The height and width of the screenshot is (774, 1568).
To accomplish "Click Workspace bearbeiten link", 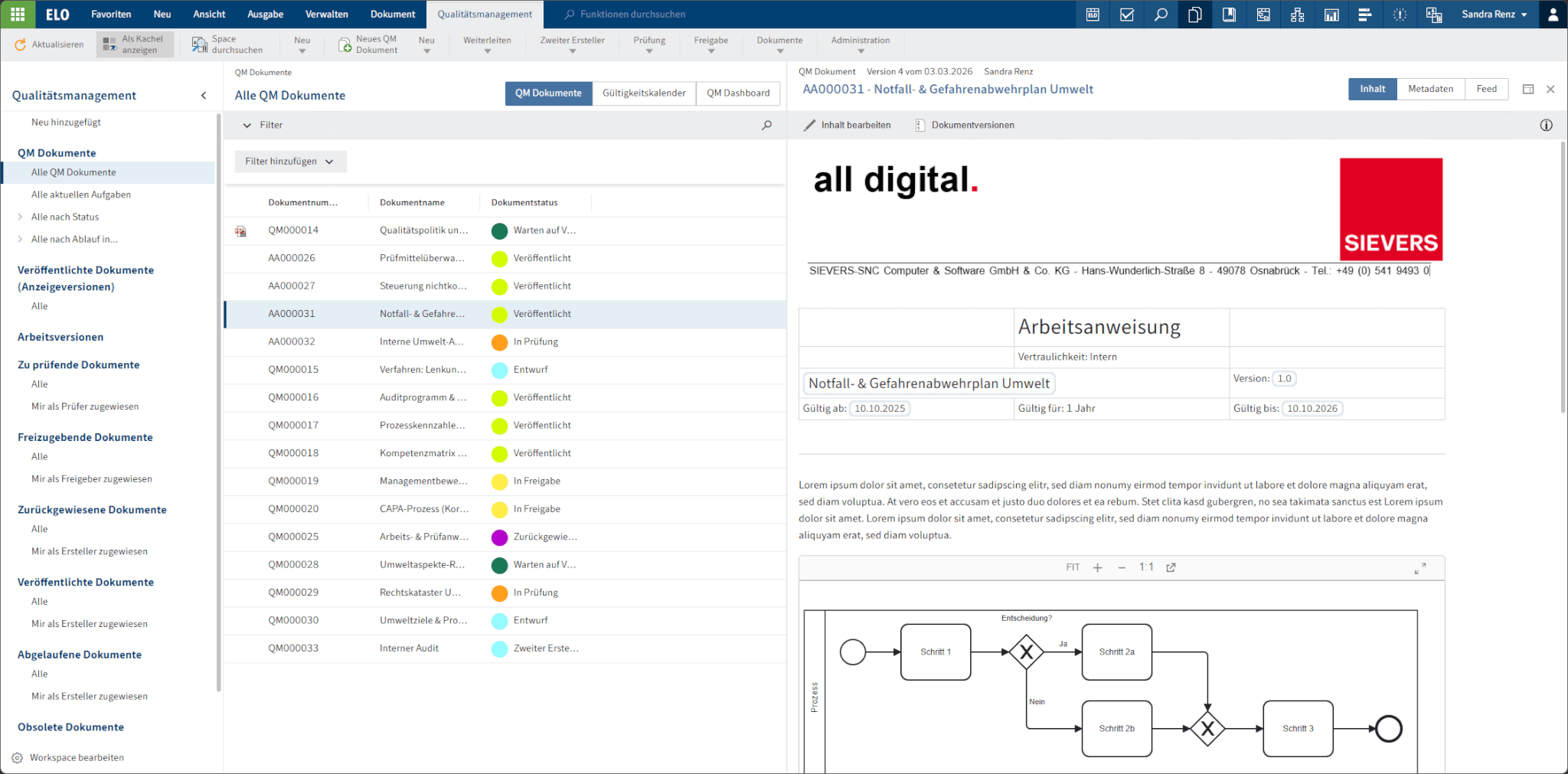I will (77, 758).
